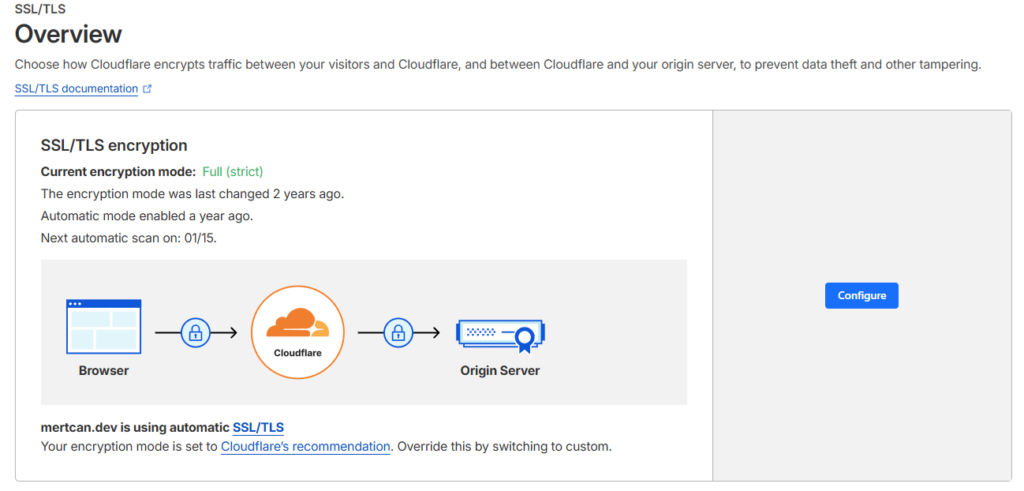This screenshot has height=491, width=1024.
Task: Click the SSL/TLS breadcrumb above Overview
Action: click(33, 9)
